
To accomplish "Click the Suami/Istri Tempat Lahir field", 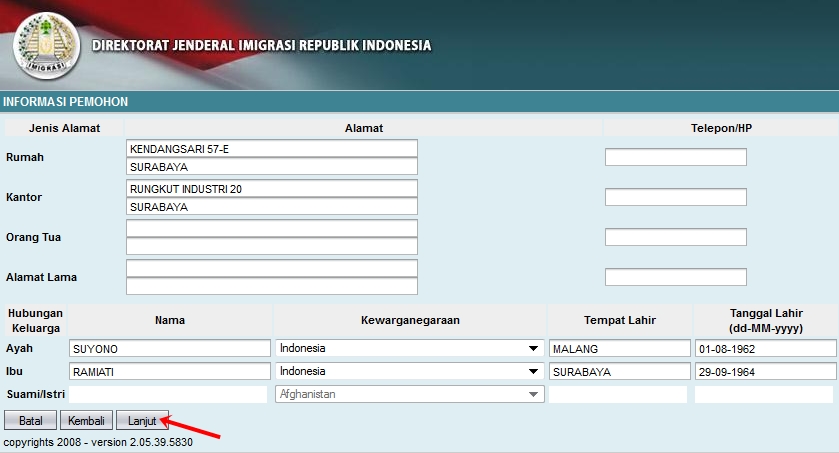I will (618, 394).
